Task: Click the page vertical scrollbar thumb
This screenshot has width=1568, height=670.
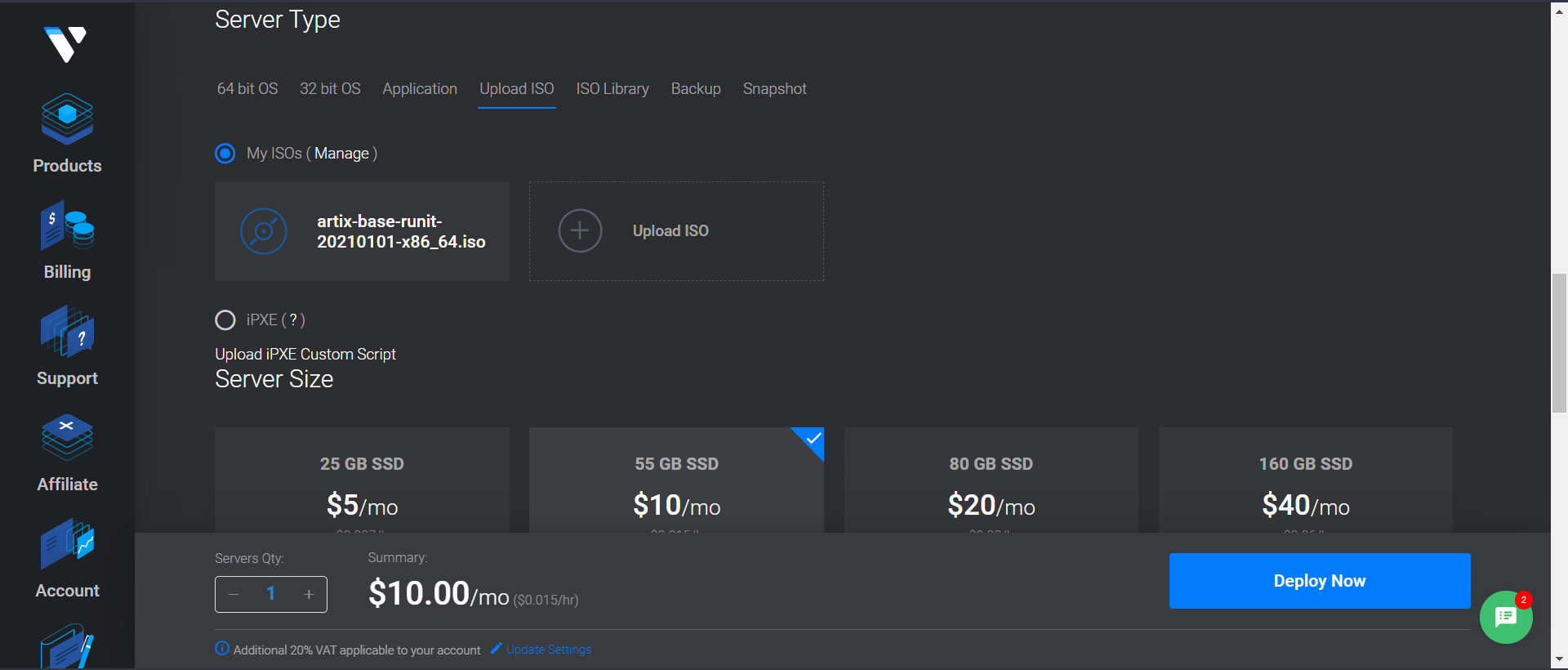Action: [1559, 343]
